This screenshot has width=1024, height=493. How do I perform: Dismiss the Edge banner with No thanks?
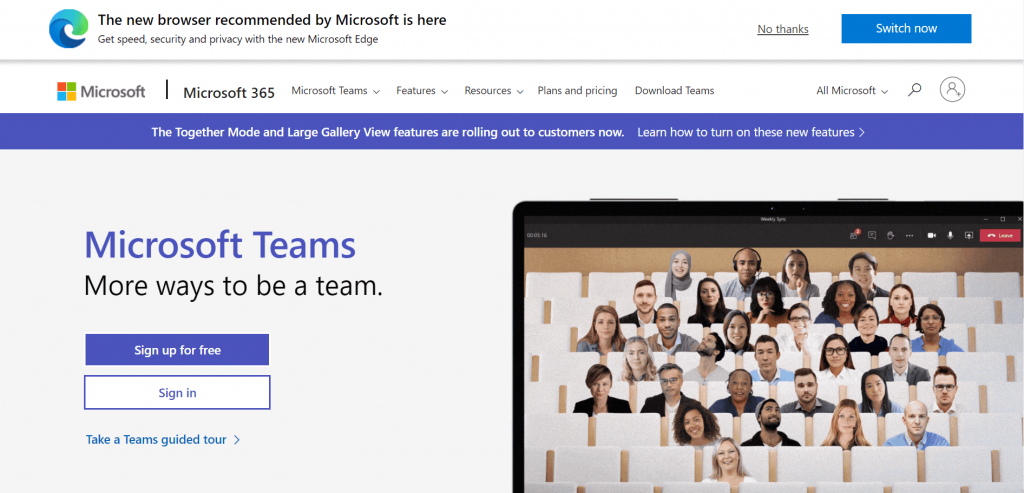tap(783, 29)
